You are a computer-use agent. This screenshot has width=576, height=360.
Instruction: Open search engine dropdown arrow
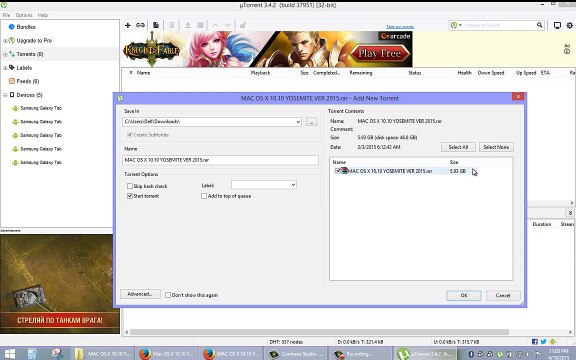tap(460, 25)
